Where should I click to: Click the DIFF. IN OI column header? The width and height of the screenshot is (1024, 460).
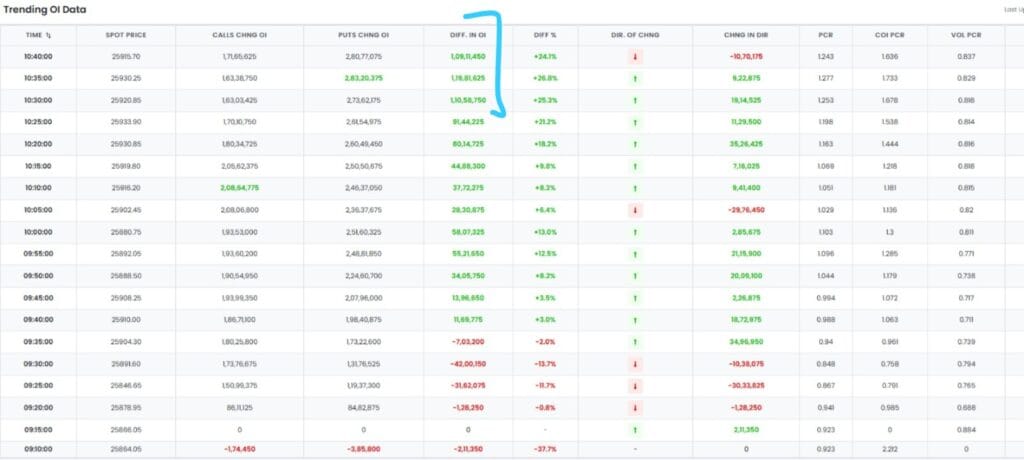468,35
